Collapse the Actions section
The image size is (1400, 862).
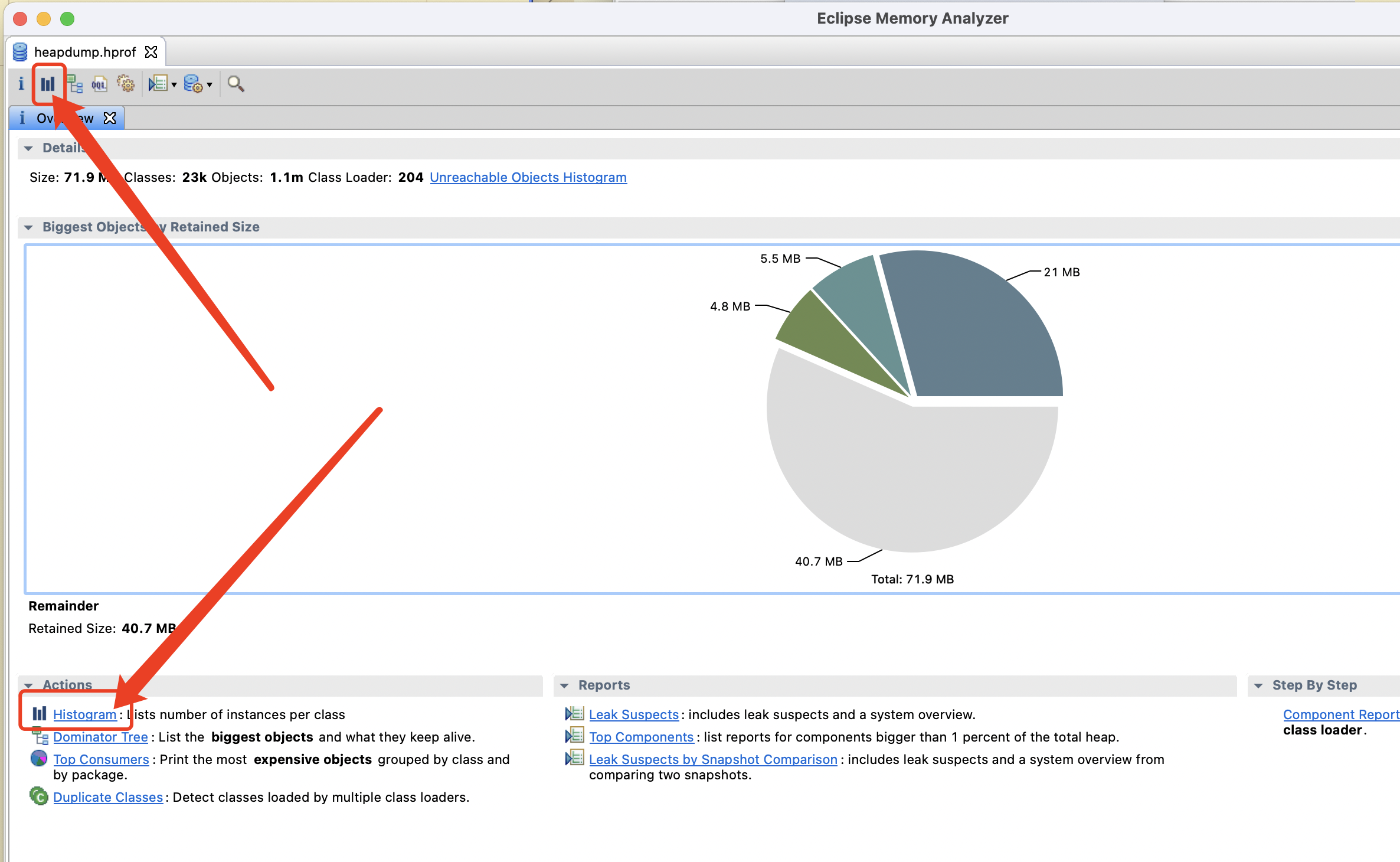tap(28, 685)
